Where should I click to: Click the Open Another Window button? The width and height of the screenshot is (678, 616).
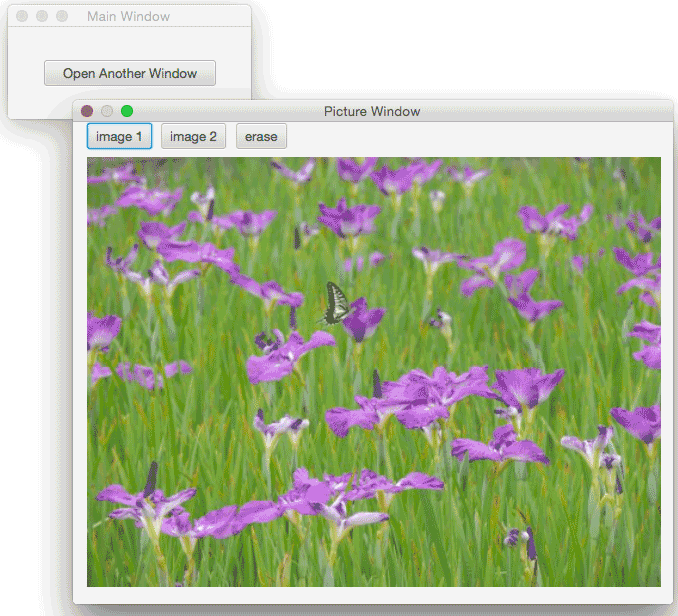point(130,73)
